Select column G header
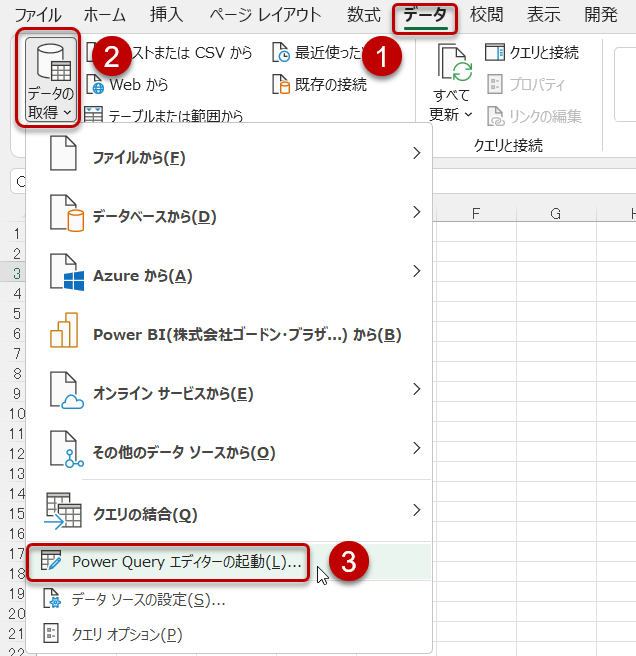This screenshot has width=636, height=656. coord(556,213)
